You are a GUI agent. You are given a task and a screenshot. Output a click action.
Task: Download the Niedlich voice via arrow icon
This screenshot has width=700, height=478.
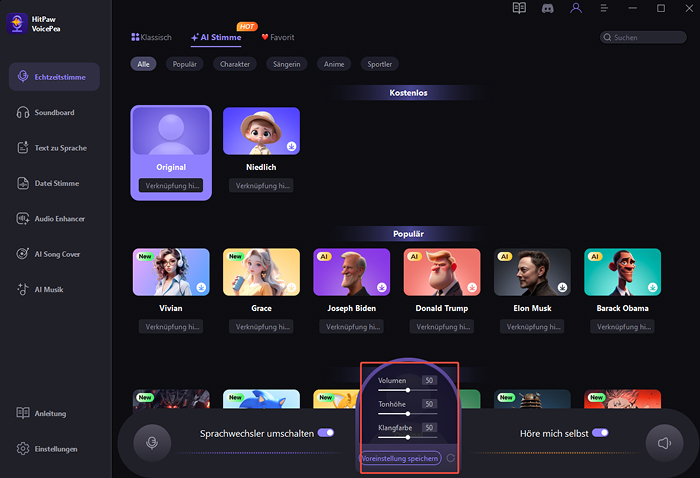[x=291, y=146]
